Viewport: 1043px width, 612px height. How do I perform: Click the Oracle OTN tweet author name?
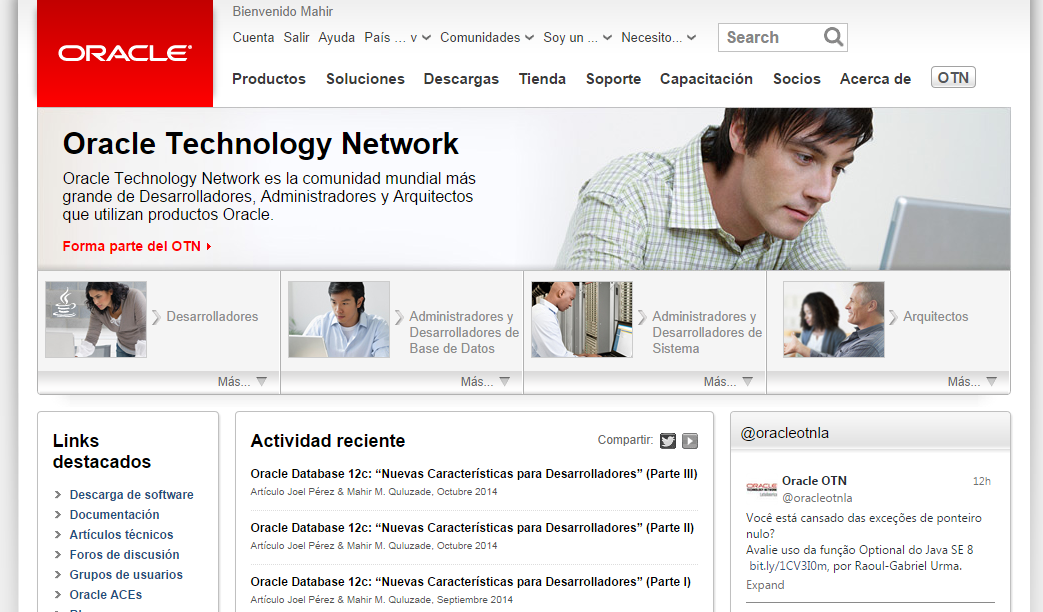[814, 481]
